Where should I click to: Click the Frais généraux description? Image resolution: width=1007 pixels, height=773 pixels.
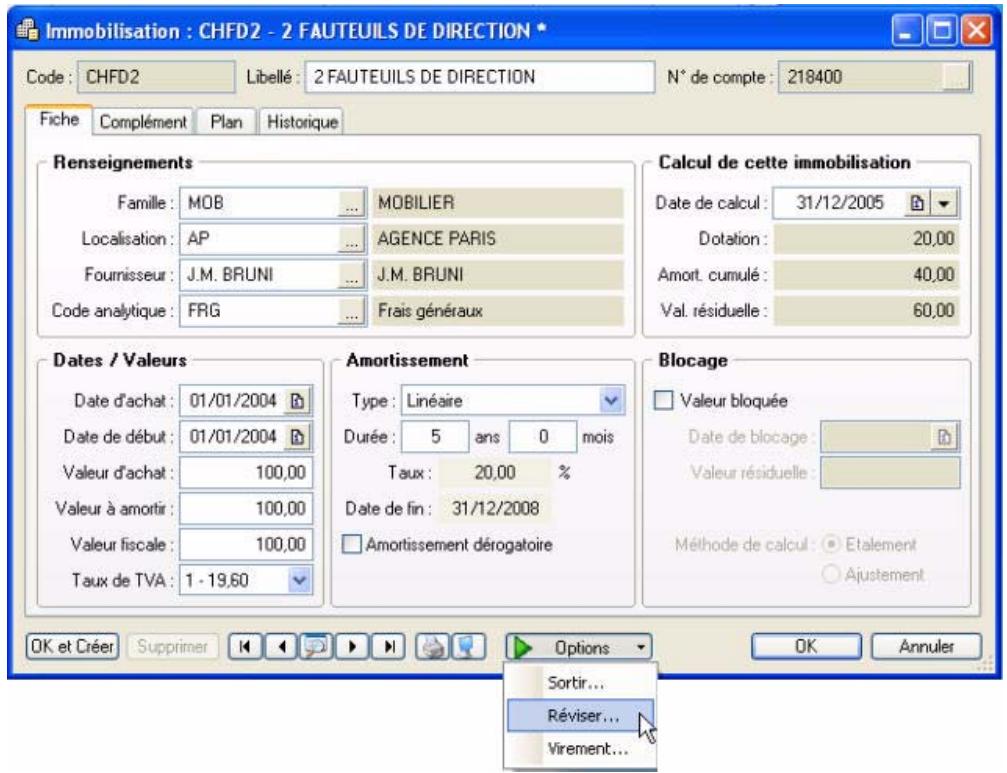[498, 311]
